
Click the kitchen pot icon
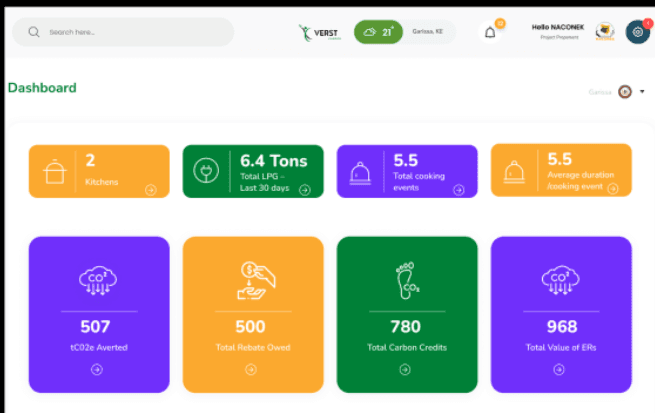point(54,172)
